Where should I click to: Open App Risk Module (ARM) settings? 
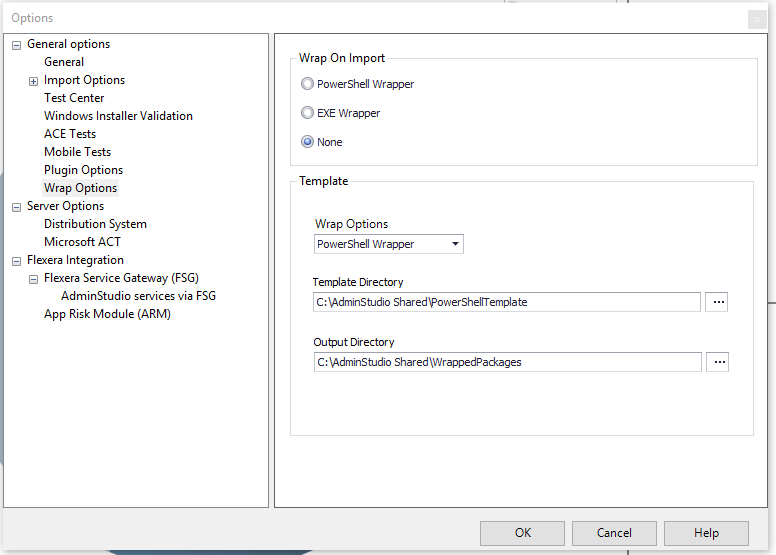point(107,314)
